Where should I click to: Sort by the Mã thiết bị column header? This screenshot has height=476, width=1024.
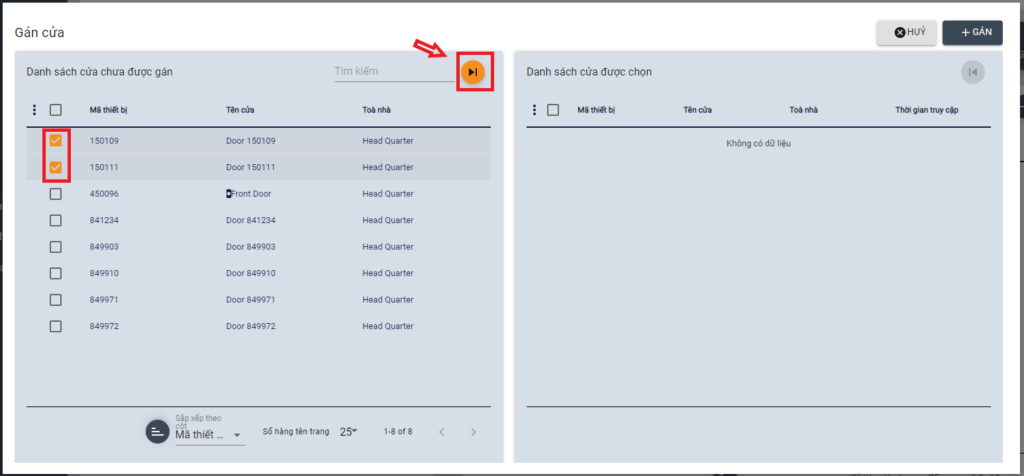(111, 110)
